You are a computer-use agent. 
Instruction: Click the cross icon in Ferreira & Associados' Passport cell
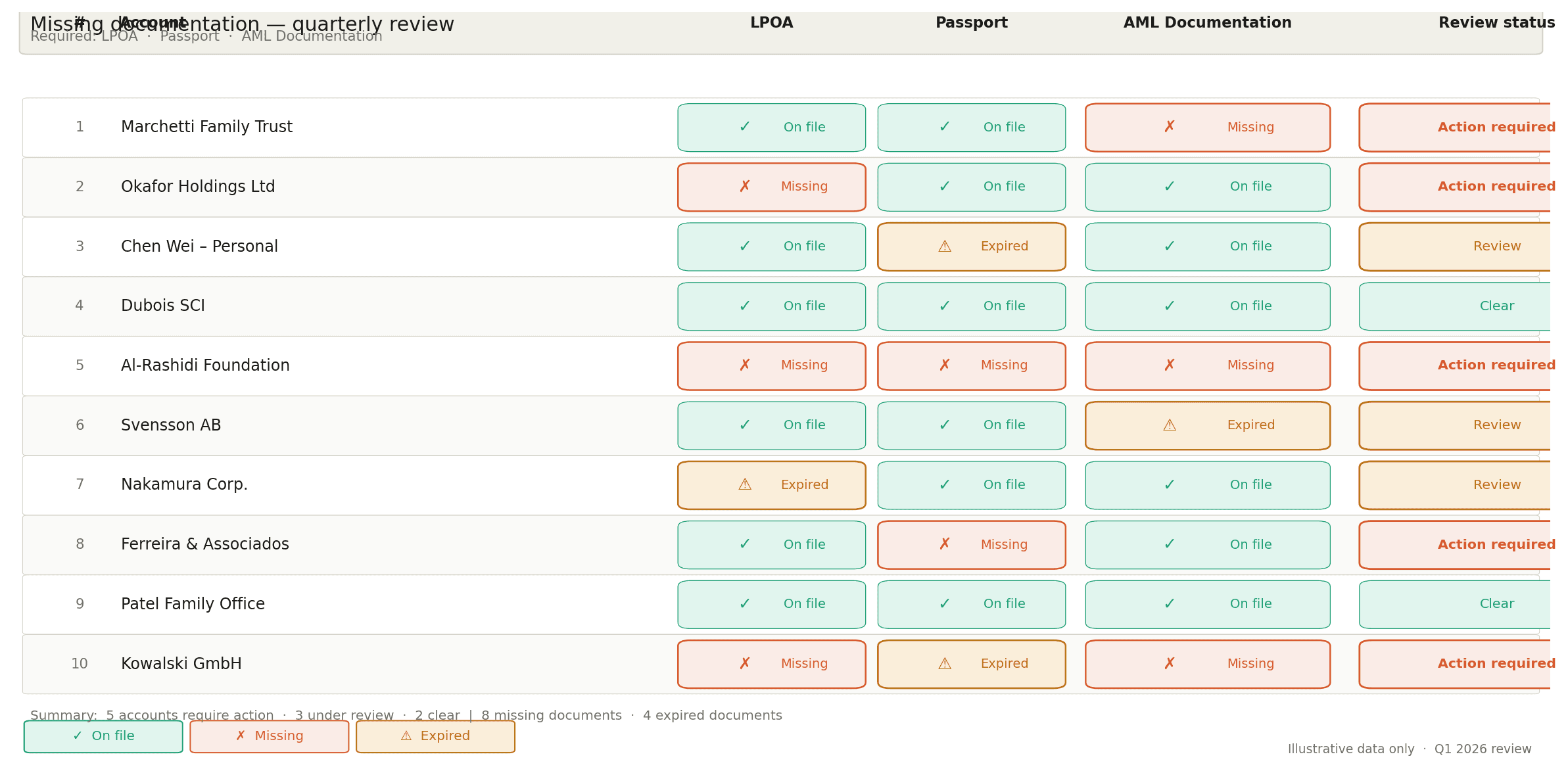click(x=944, y=544)
